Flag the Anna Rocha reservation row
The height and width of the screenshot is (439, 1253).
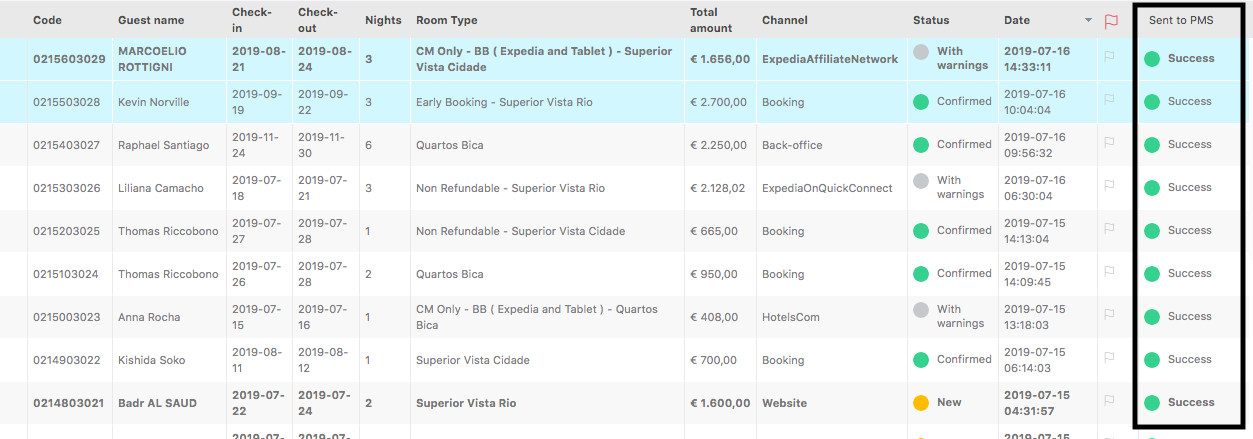point(1108,315)
